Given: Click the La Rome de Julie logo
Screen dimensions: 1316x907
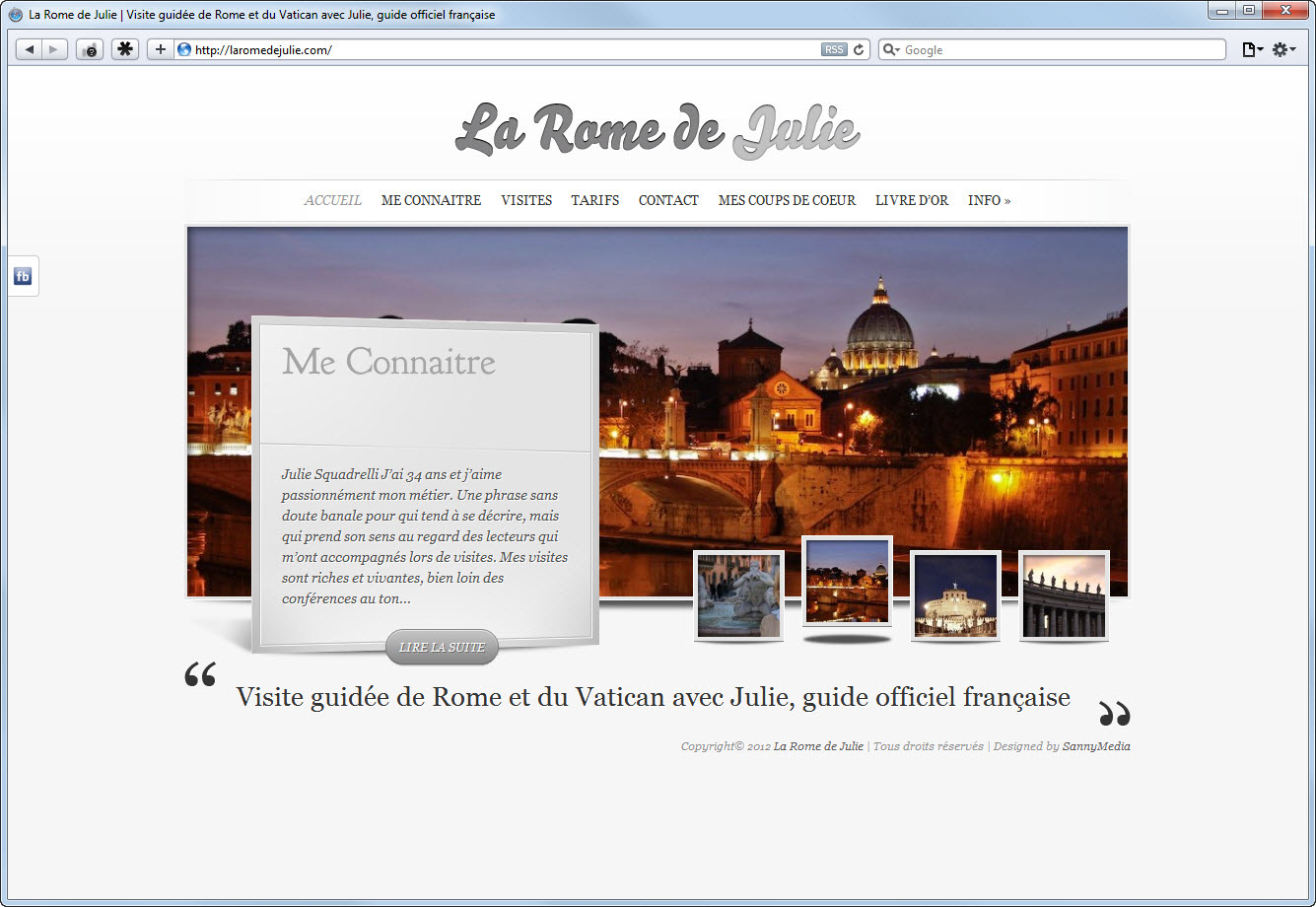Looking at the screenshot, I should pyautogui.click(x=658, y=129).
